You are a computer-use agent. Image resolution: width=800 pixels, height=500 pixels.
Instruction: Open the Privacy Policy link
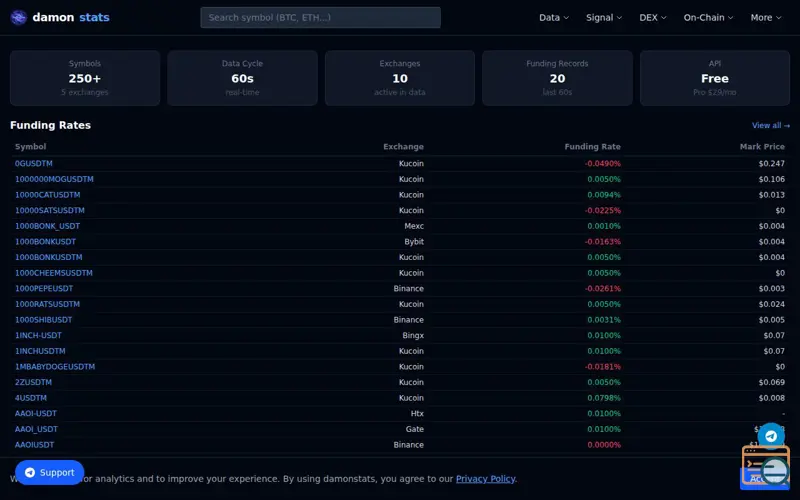tap(485, 479)
